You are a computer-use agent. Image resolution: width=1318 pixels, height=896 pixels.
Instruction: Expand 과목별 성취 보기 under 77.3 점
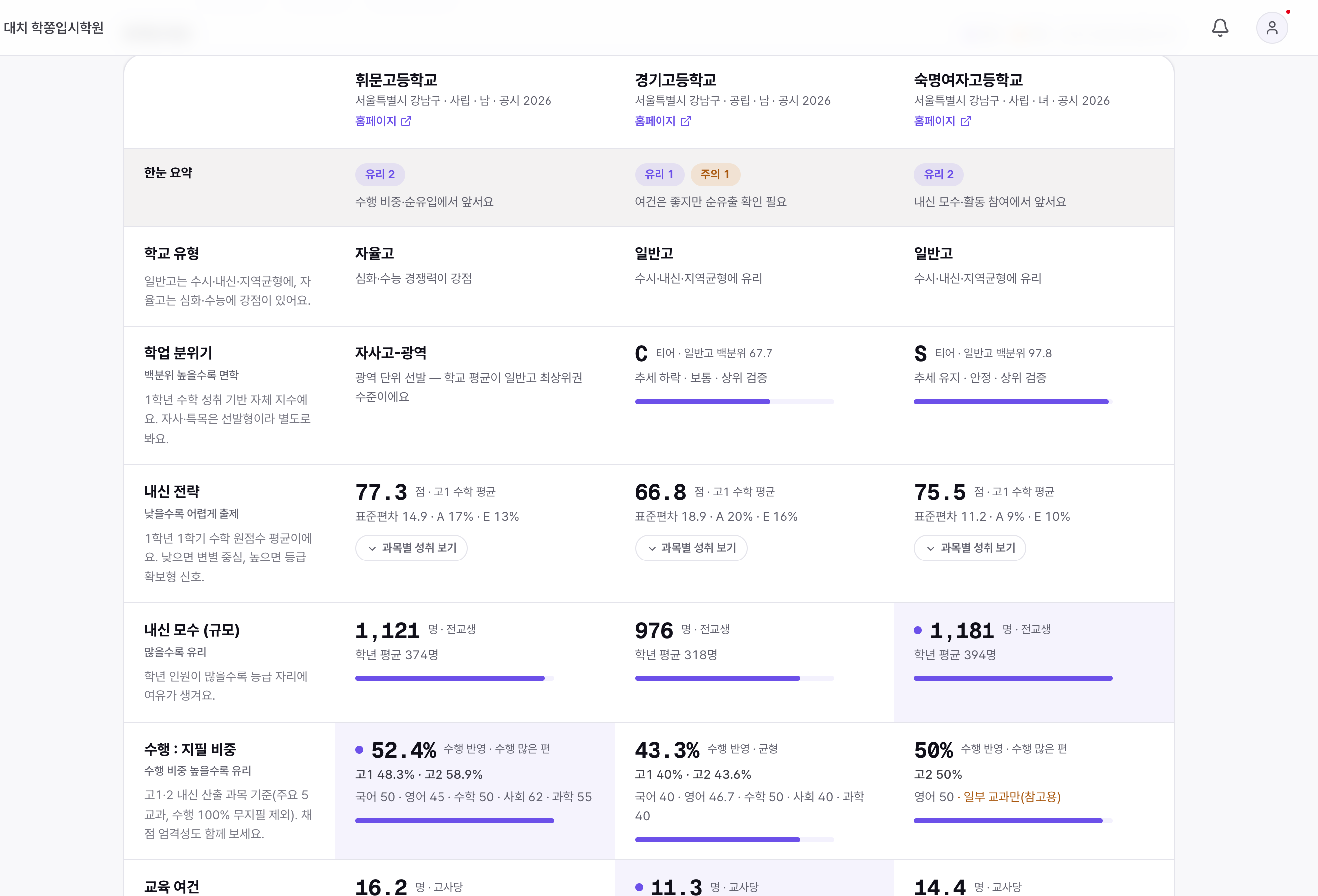411,548
